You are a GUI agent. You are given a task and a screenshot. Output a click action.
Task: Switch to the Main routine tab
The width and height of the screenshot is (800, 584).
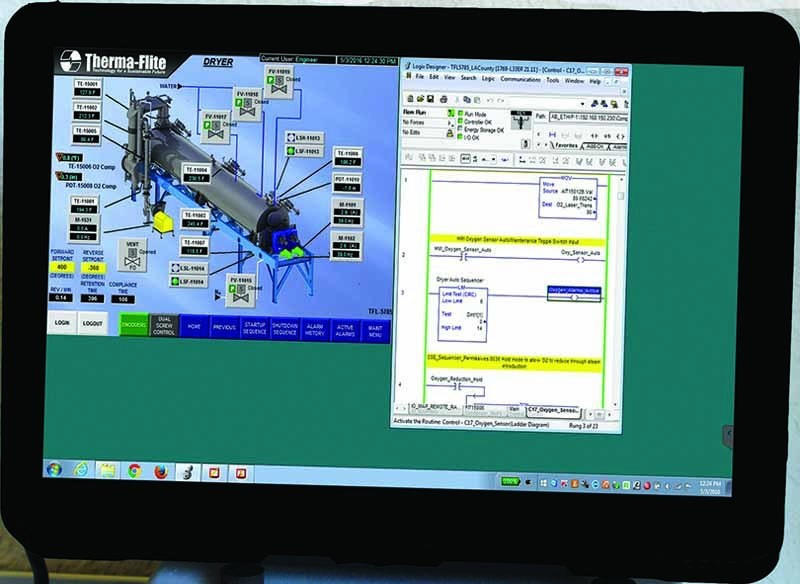pos(514,408)
